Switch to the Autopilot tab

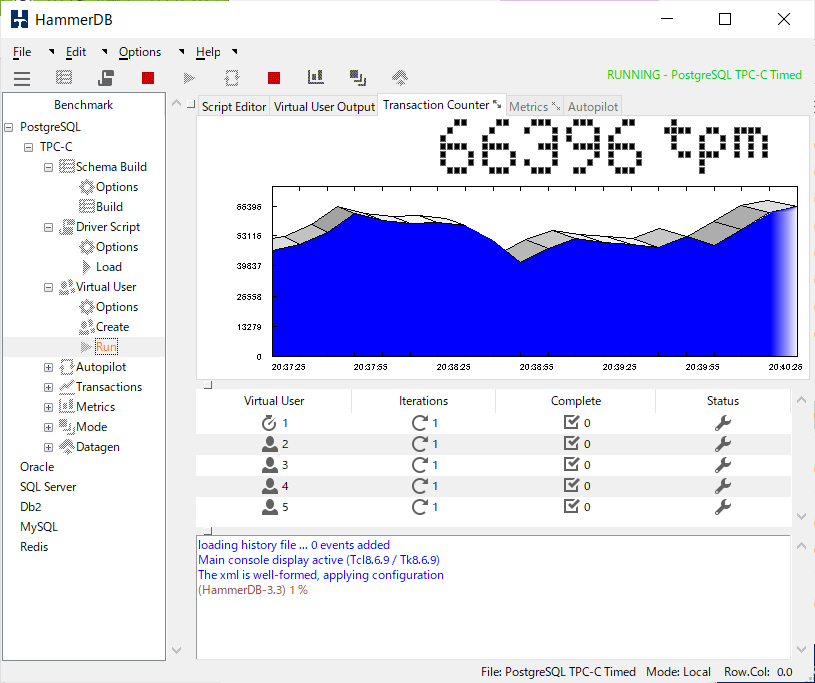[x=593, y=107]
